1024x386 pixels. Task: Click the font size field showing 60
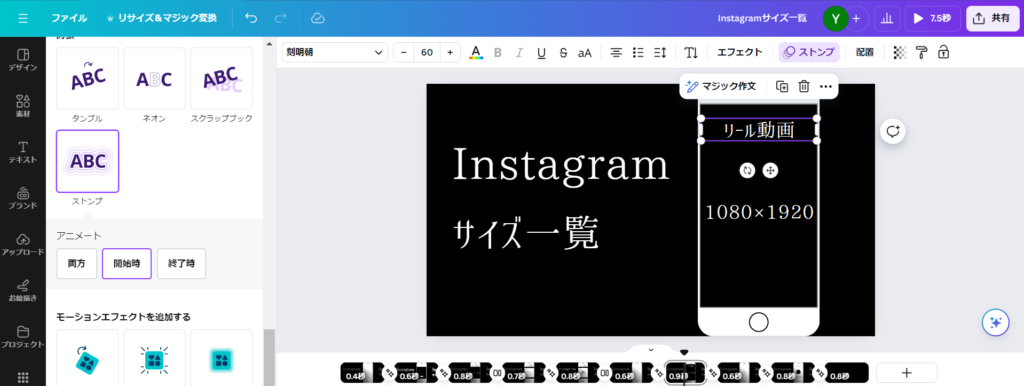(x=427, y=53)
